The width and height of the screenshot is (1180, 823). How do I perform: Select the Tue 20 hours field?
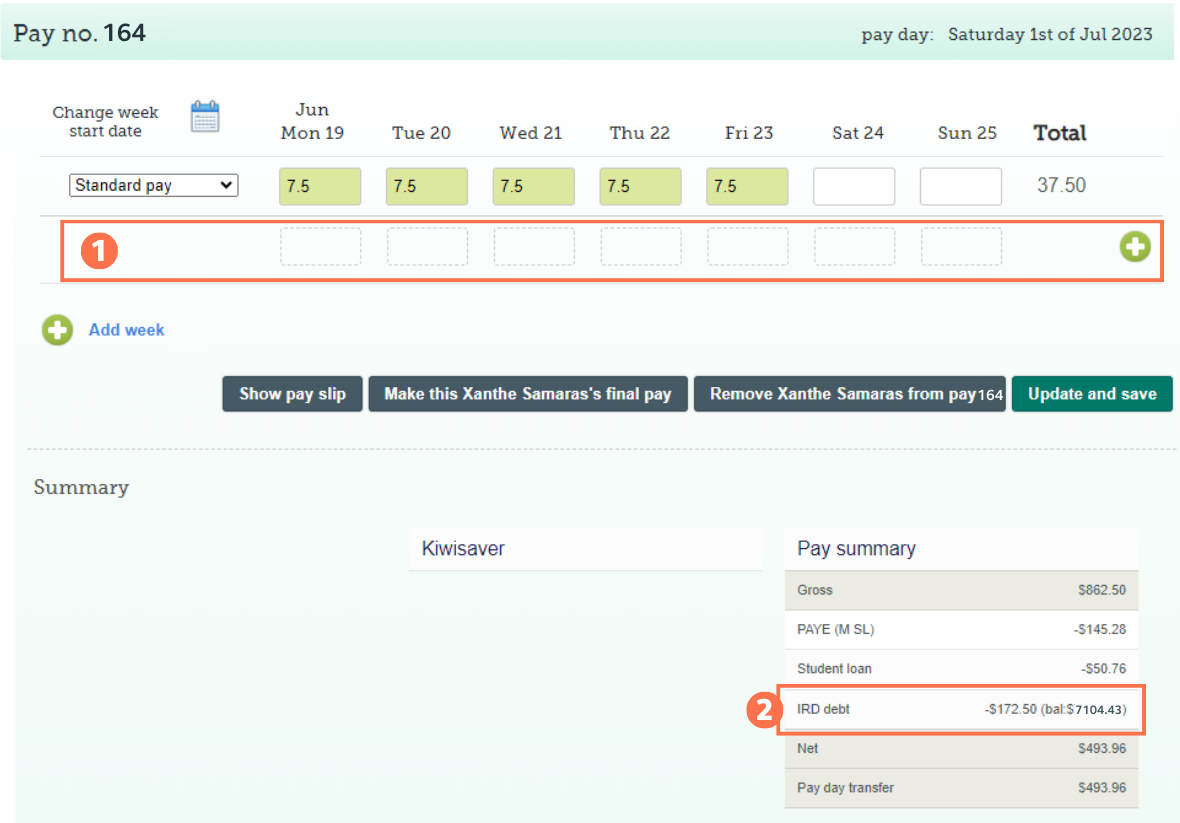(x=427, y=186)
